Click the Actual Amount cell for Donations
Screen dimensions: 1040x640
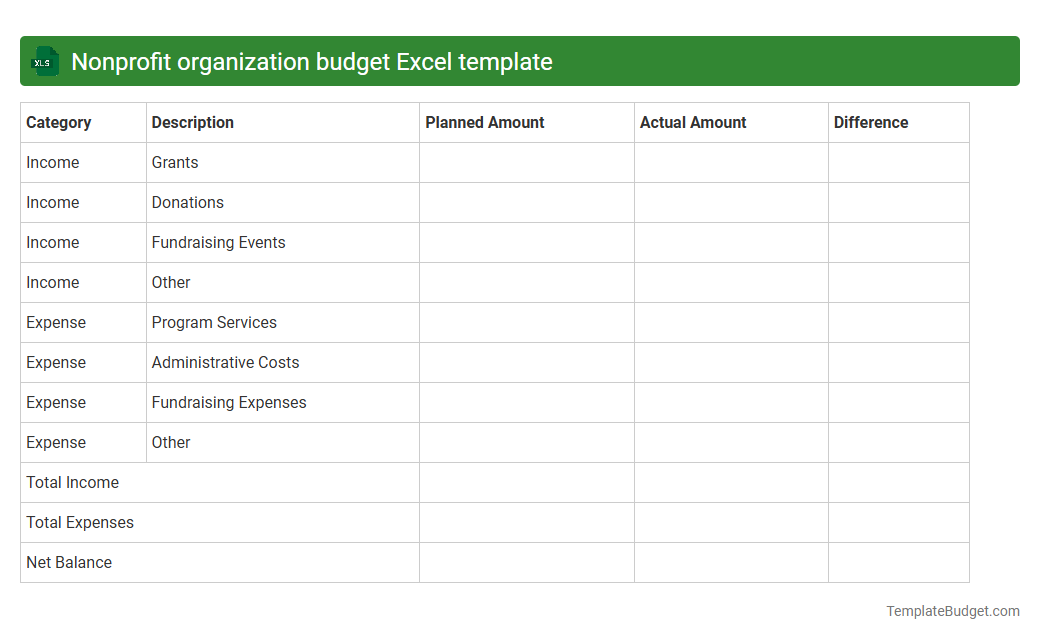730,202
